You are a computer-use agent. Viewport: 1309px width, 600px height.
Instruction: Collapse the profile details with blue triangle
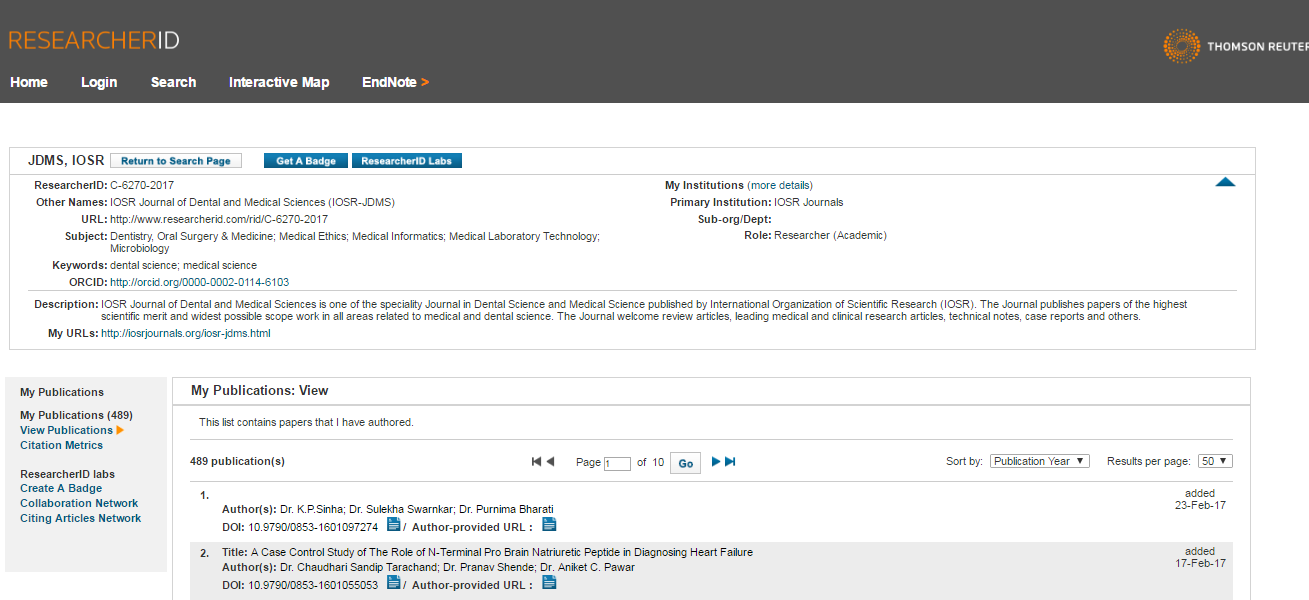coord(1225,182)
